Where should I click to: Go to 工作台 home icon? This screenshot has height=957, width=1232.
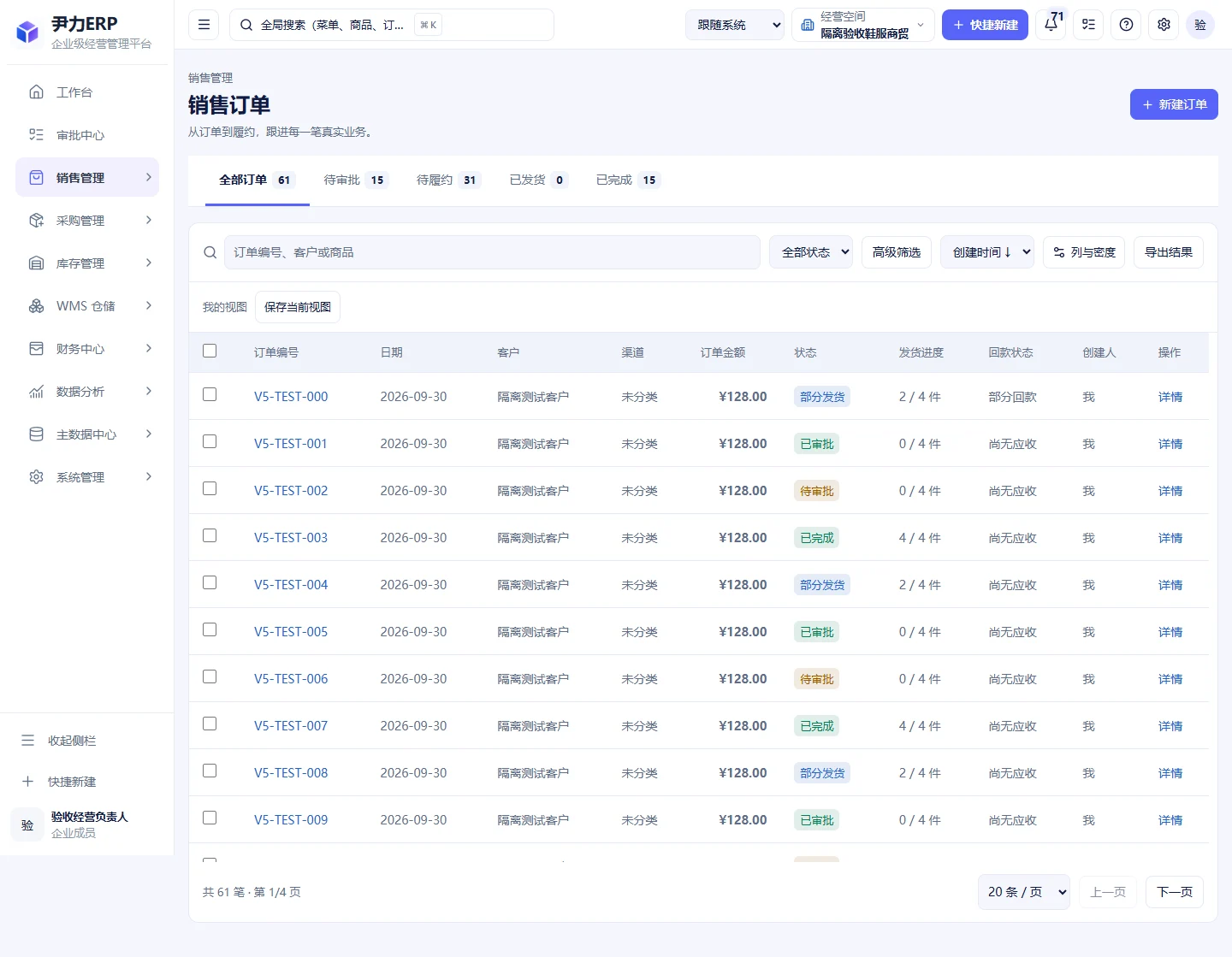click(36, 92)
